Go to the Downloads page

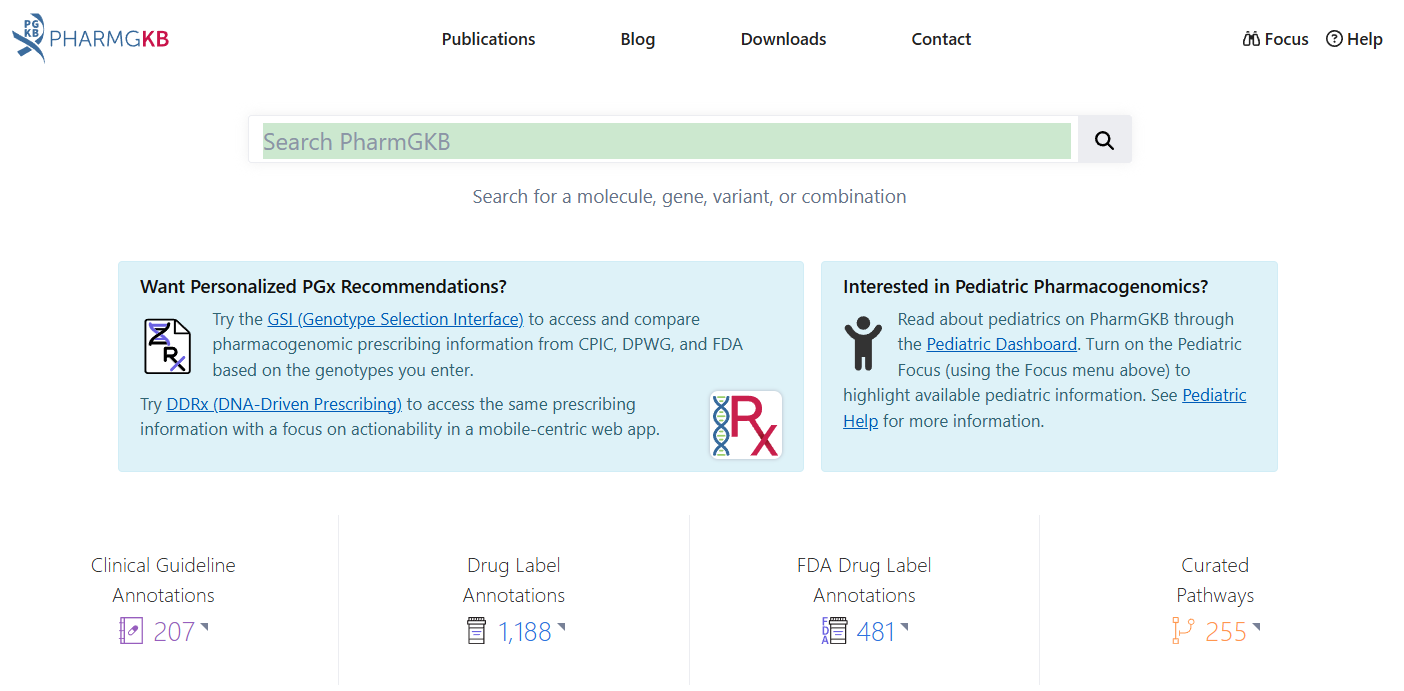783,39
